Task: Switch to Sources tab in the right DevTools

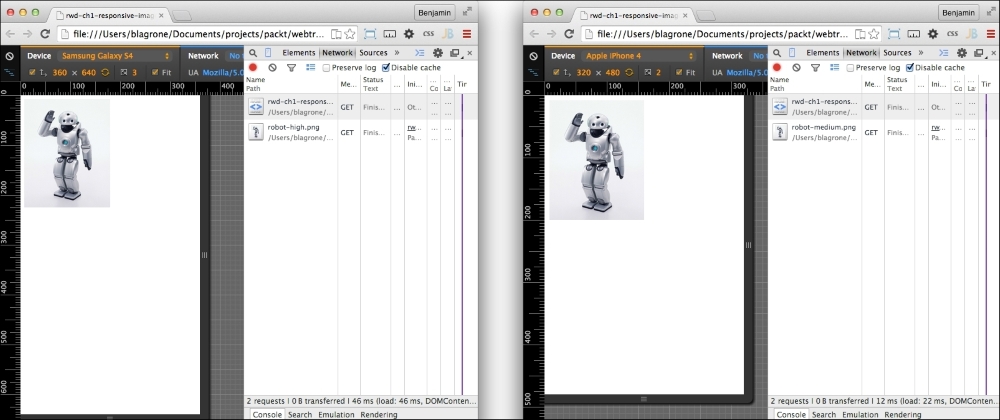Action: click(x=897, y=53)
